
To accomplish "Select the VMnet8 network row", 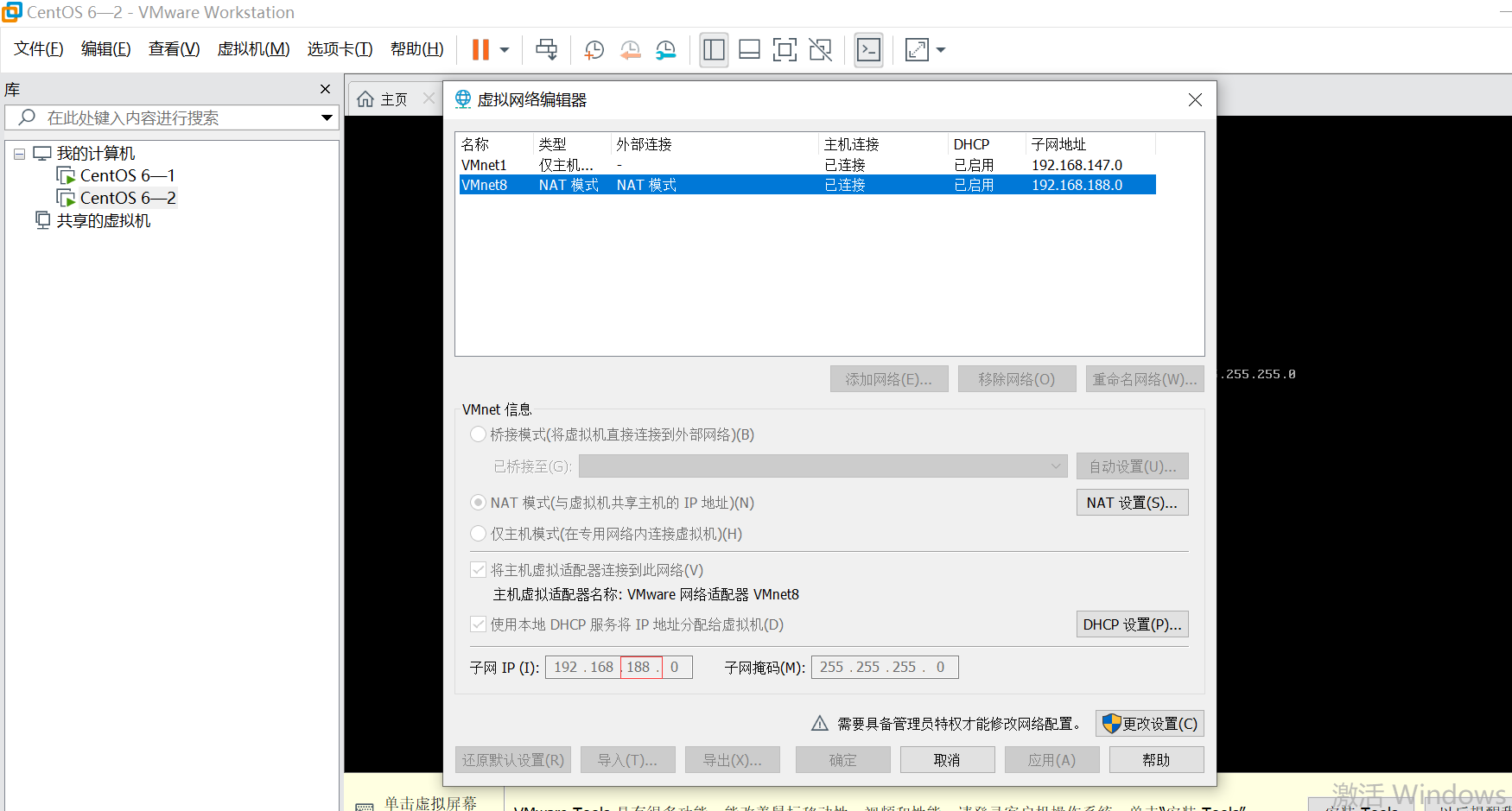I will click(x=807, y=185).
